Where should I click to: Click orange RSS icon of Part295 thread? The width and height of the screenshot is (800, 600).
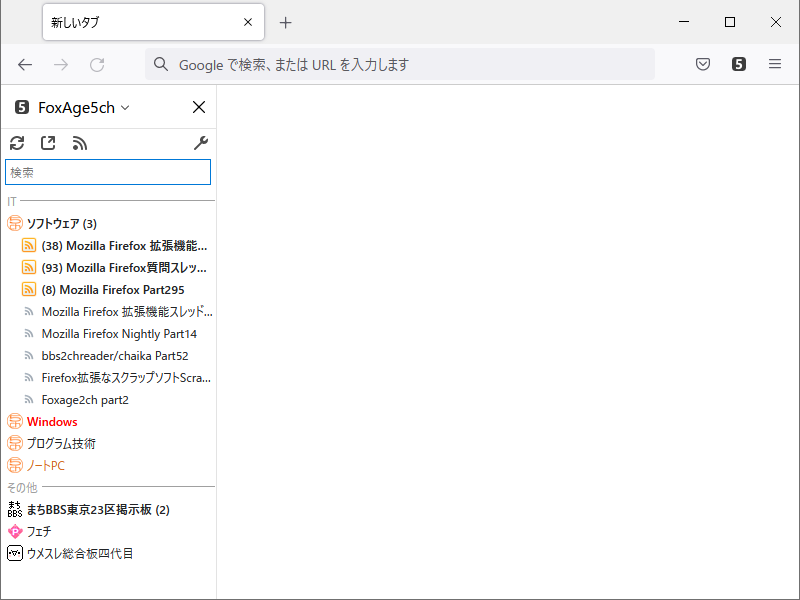29,289
